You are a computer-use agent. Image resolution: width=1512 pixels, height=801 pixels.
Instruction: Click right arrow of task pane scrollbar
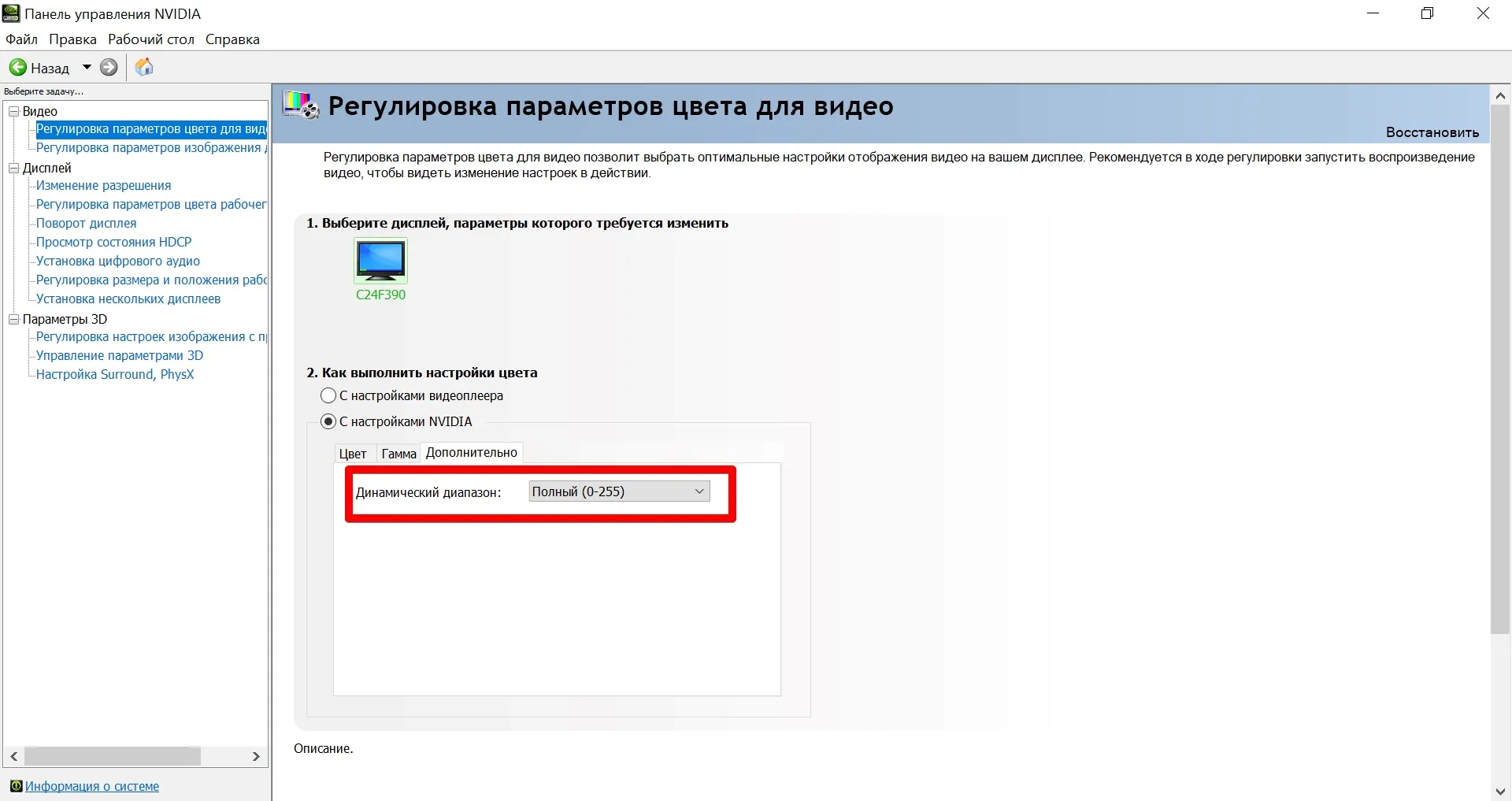[x=256, y=756]
